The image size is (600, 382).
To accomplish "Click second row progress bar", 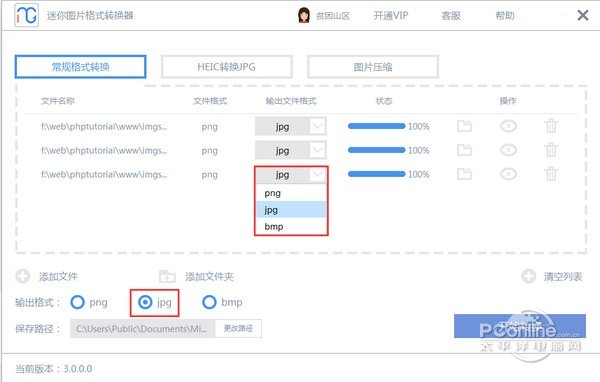I will 377,150.
